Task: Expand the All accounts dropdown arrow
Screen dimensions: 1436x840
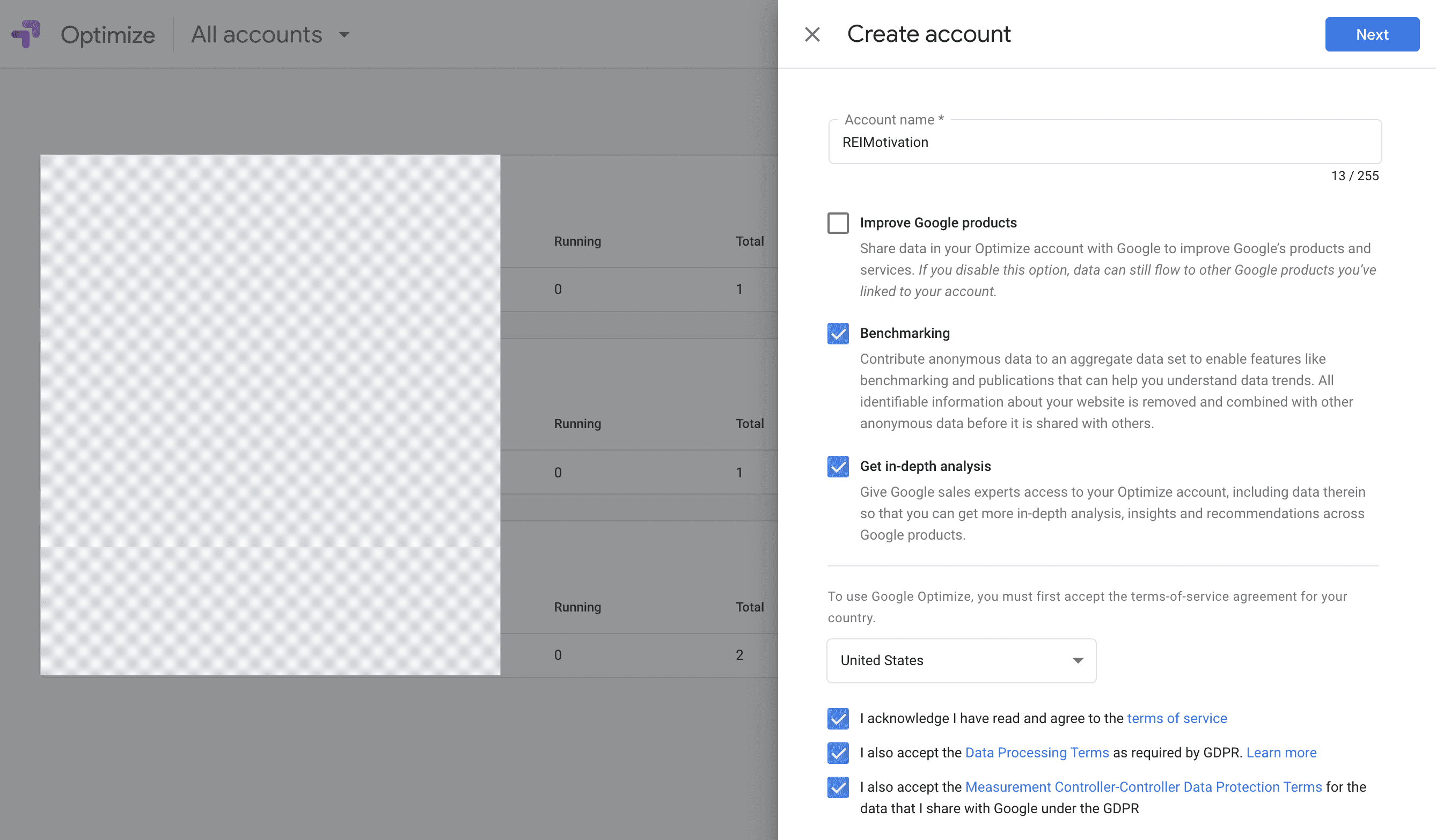Action: coord(344,35)
